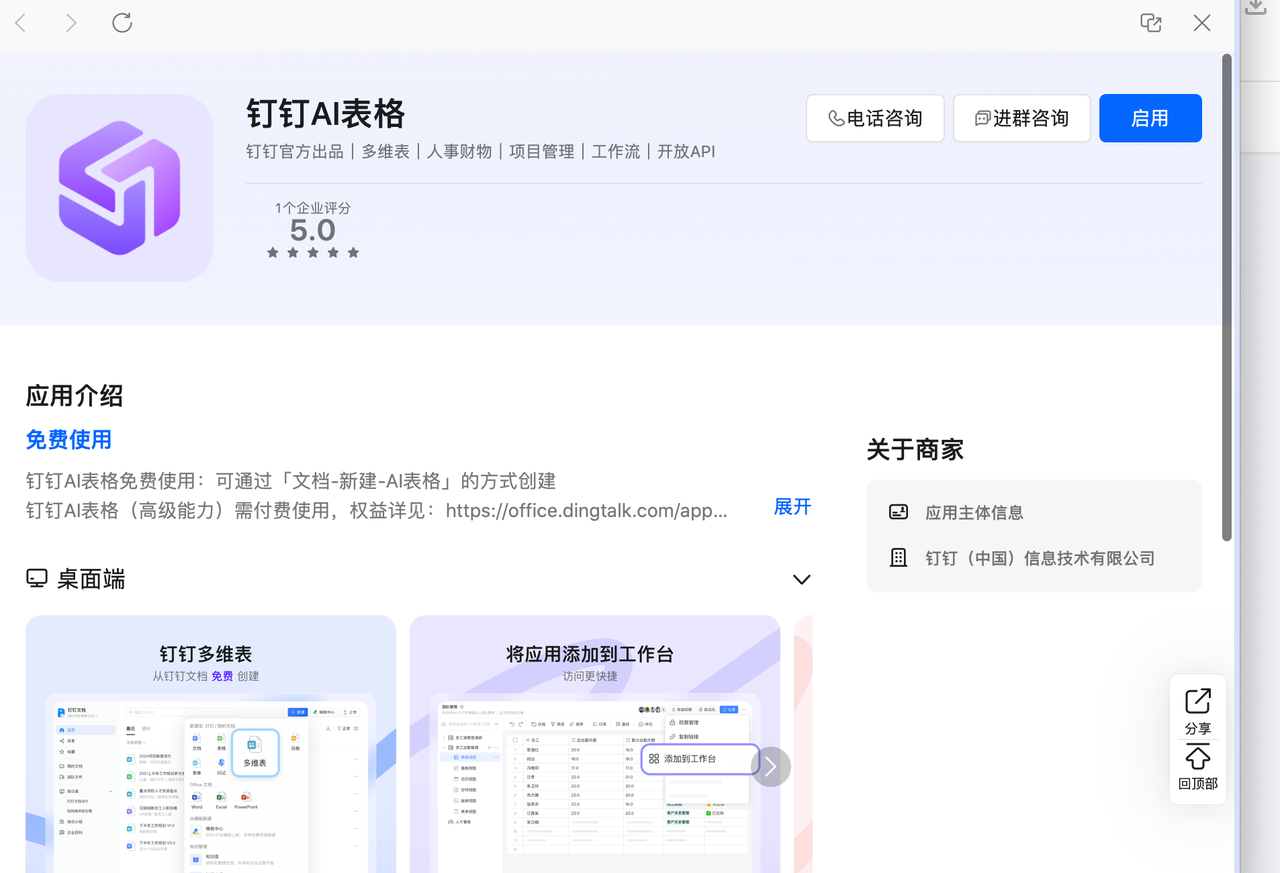Close the app detail panel
Screen dimensions: 1280x873
(x=1202, y=23)
